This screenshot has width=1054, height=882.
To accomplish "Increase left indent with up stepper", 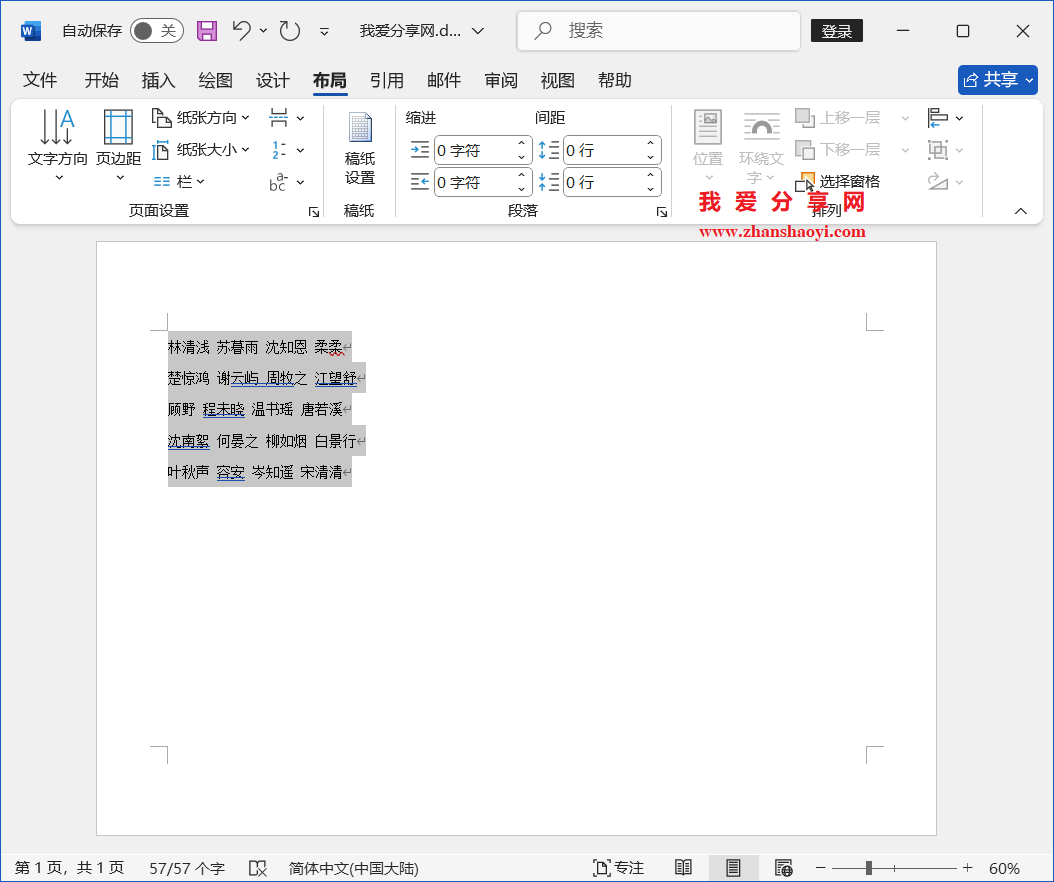I will tap(522, 143).
